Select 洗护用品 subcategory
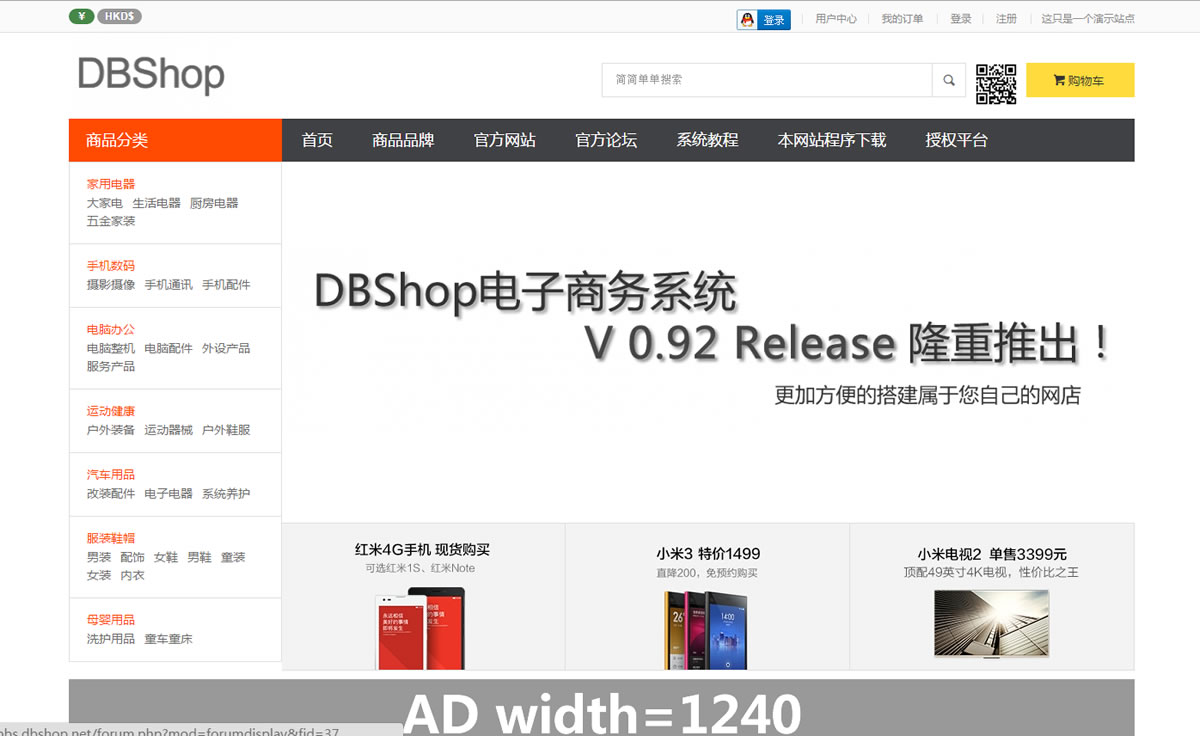This screenshot has width=1200, height=736. click(x=111, y=639)
